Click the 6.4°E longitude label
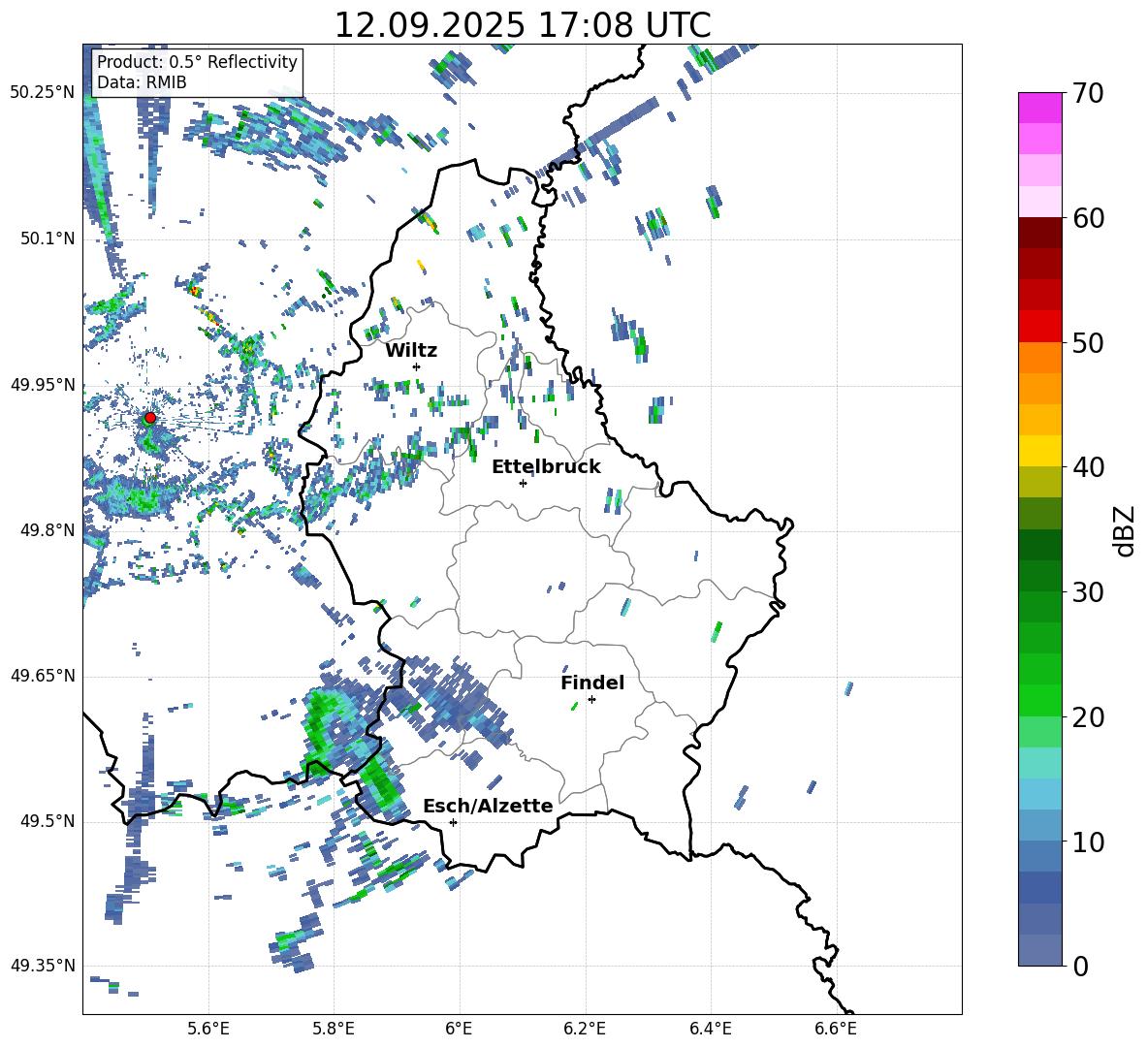 [x=710, y=1030]
